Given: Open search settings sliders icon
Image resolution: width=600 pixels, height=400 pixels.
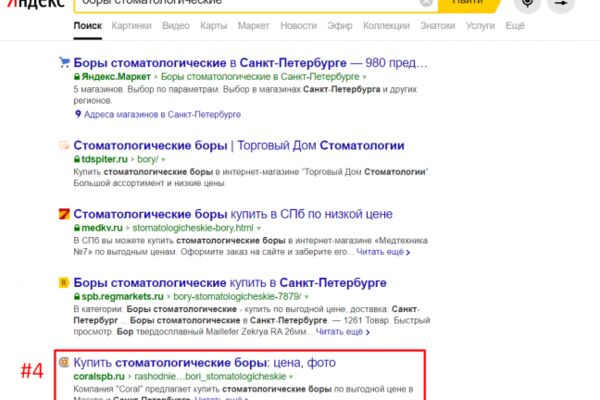Looking at the screenshot, I should (x=561, y=4).
